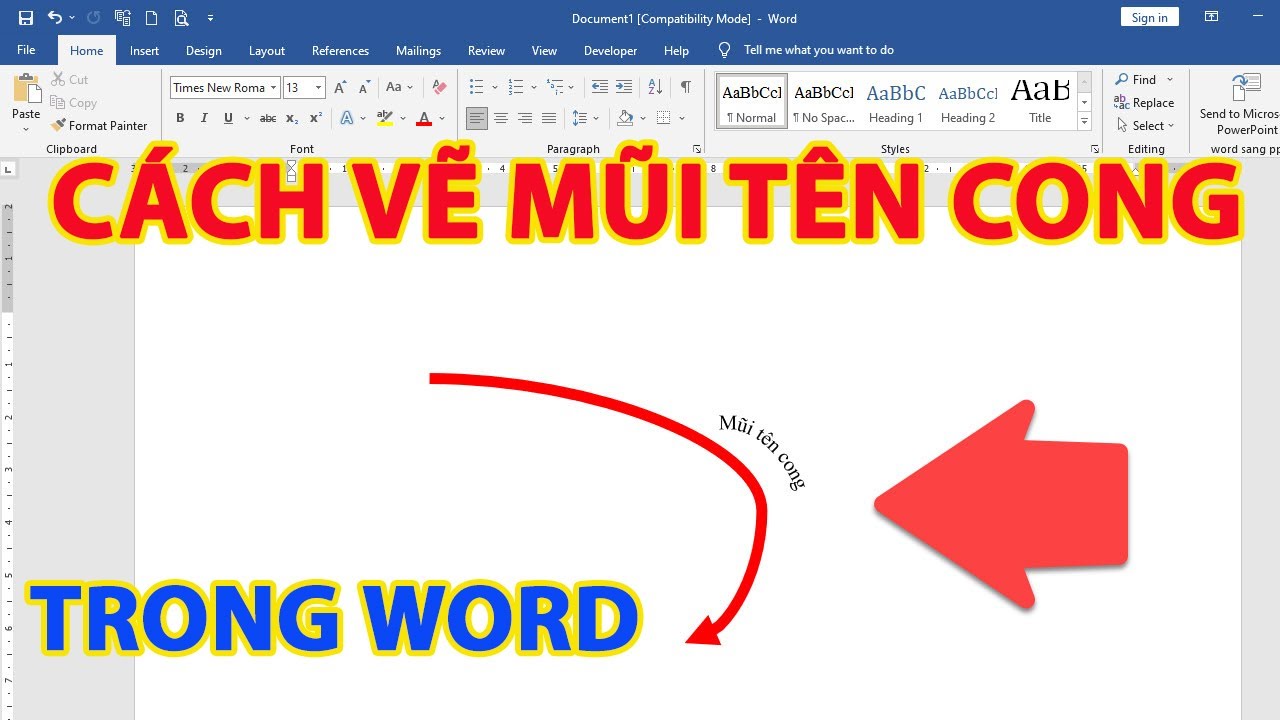Click the Copy command

pyautogui.click(x=73, y=102)
